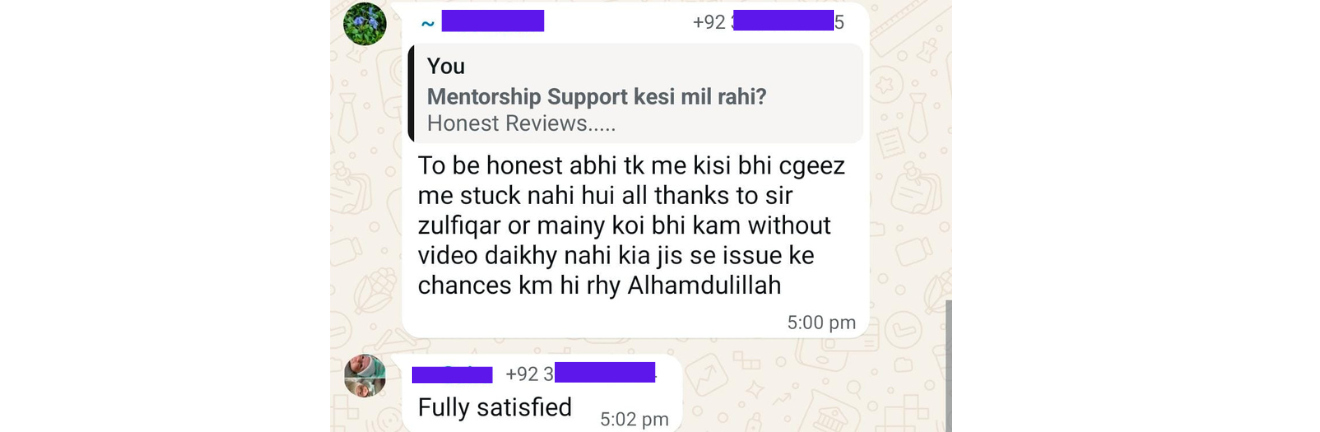This screenshot has width=1320, height=432.
Task: Click the 5:02 pm message timestamp
Action: tap(634, 420)
